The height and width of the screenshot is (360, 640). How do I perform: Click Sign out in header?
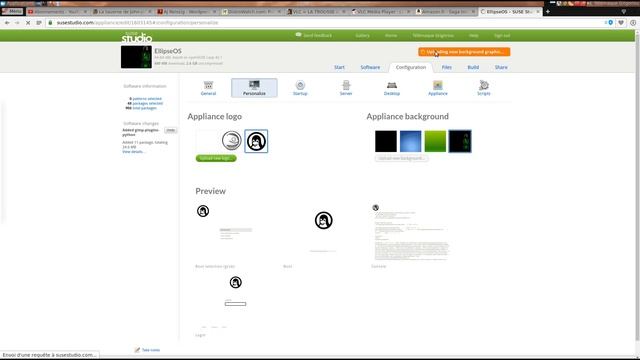pos(502,36)
